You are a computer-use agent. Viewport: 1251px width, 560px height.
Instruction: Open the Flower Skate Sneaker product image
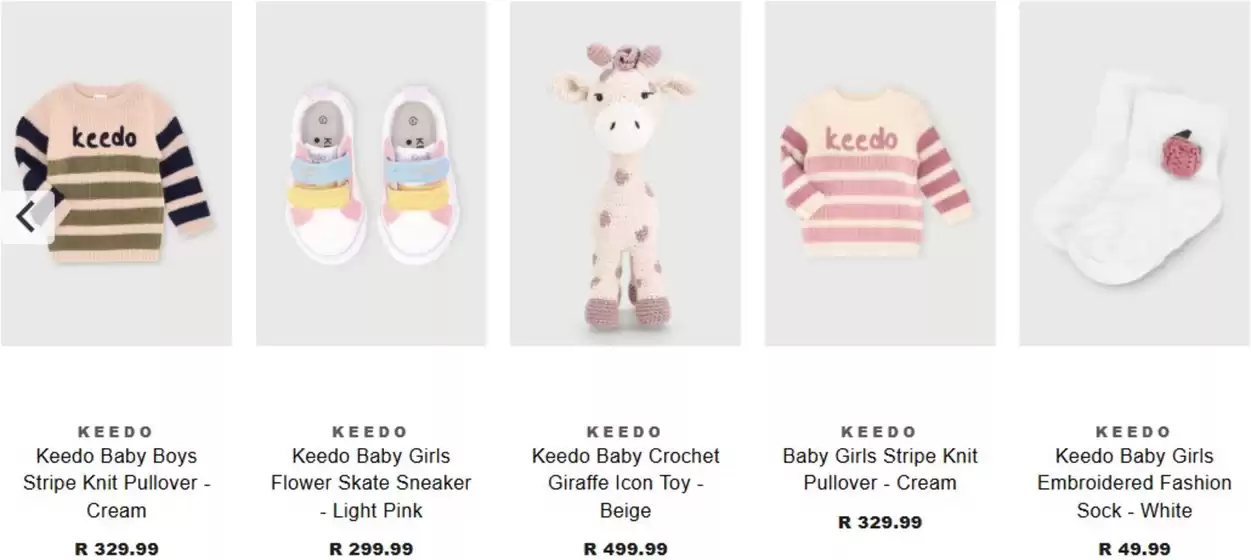point(371,173)
